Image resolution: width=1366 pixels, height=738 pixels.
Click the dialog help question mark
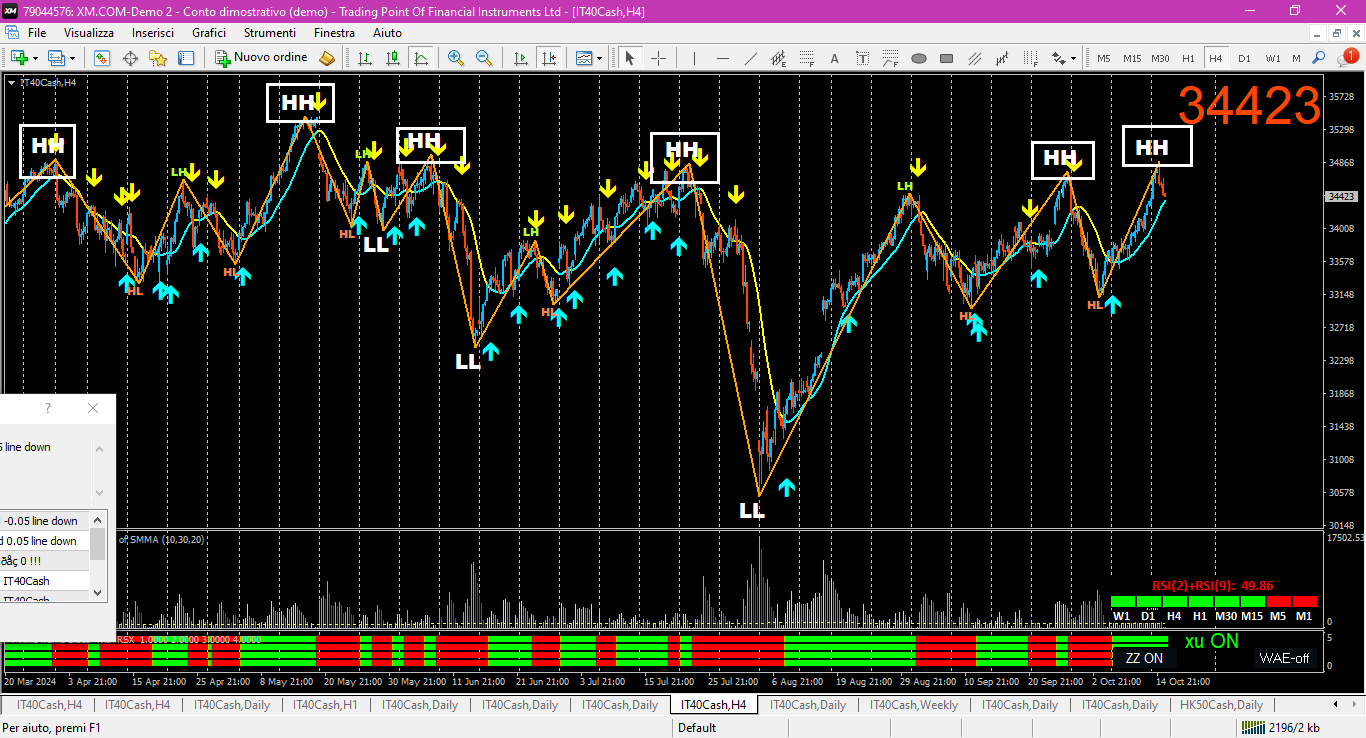point(47,408)
